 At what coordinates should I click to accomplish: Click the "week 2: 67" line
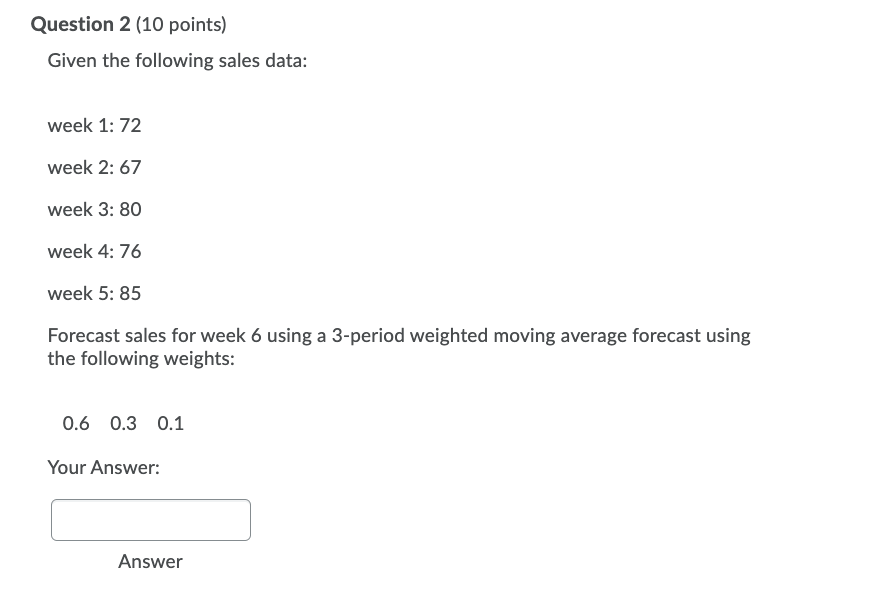94,167
